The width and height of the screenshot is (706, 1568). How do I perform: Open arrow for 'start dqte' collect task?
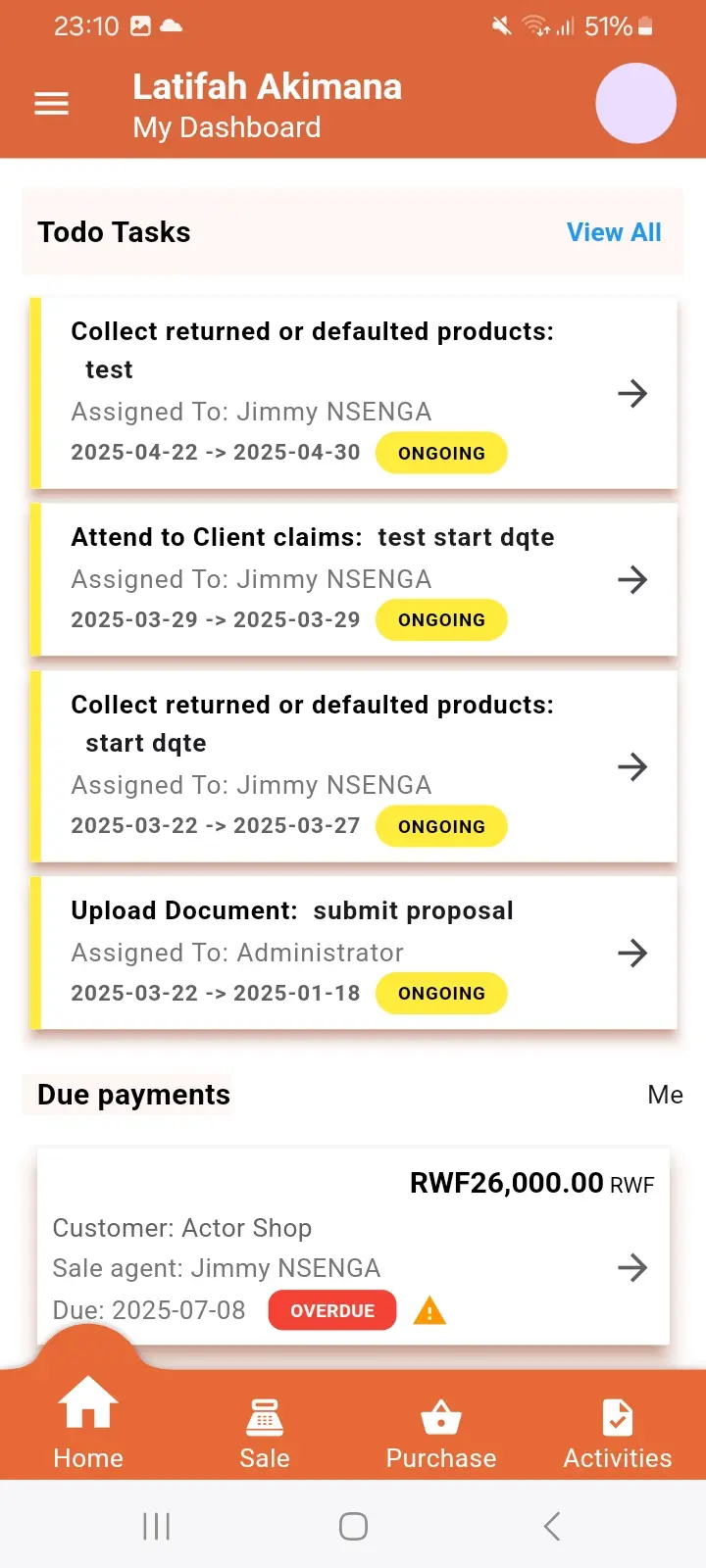click(x=632, y=766)
